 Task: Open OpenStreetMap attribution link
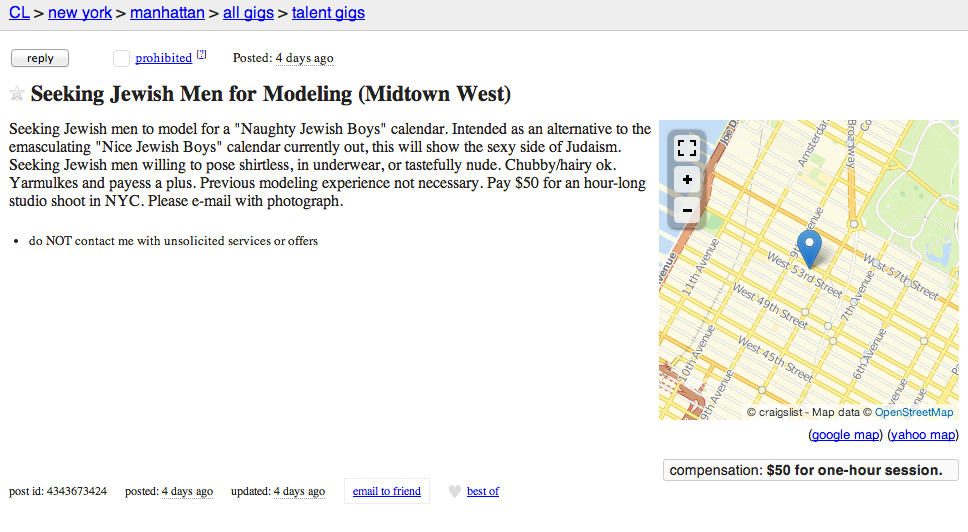[x=914, y=412]
